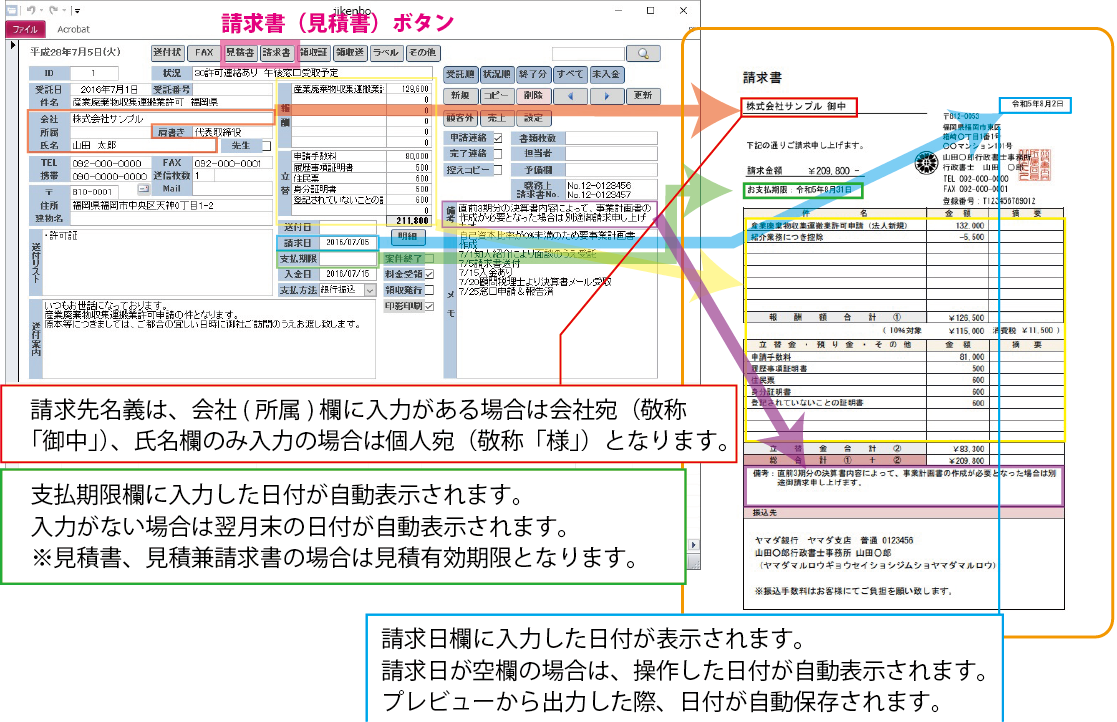
Task: Expand the Quick Access Toolbar customize arrow
Action: pyautogui.click(x=75, y=13)
